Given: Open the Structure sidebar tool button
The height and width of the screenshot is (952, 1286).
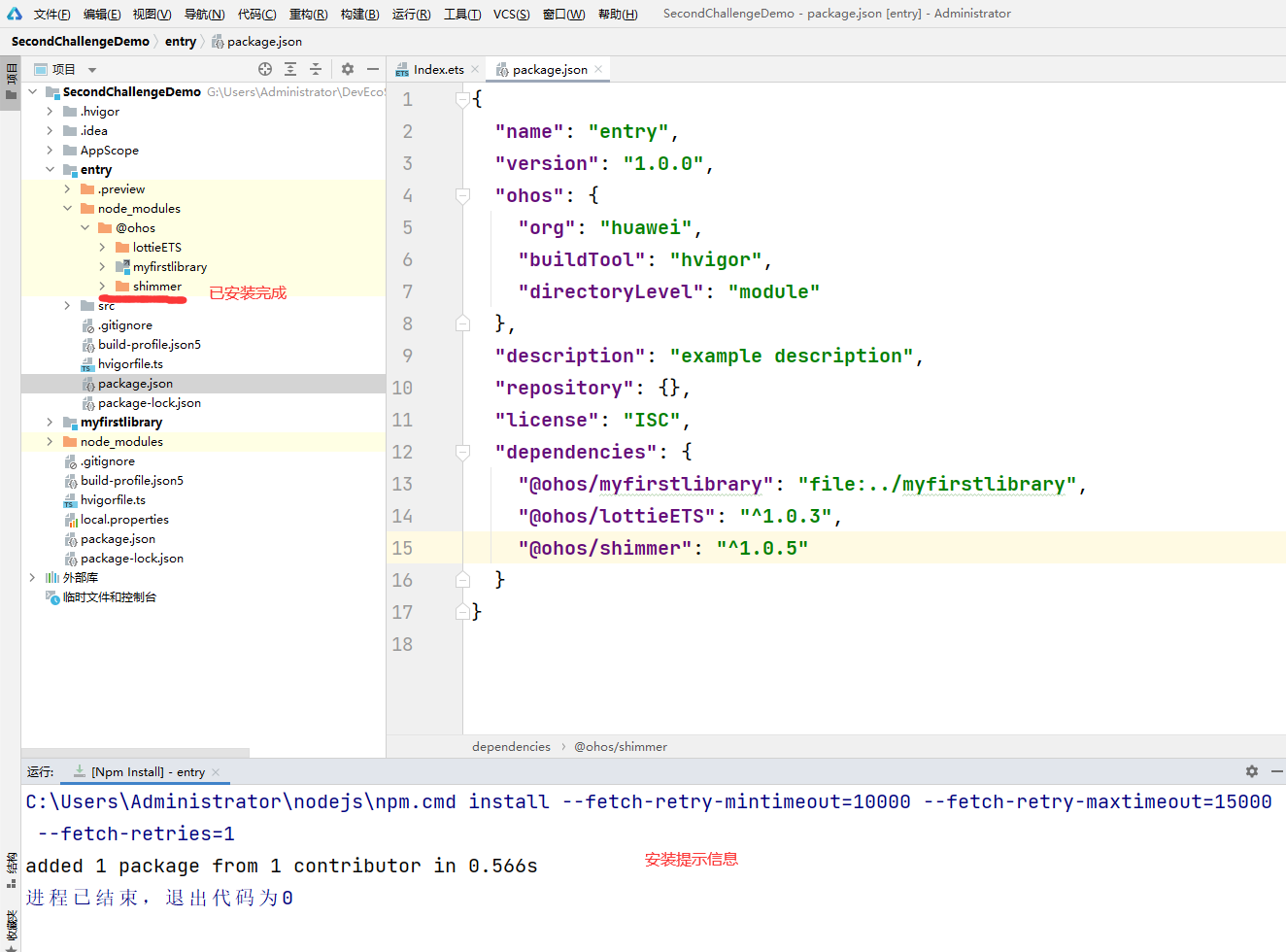Looking at the screenshot, I should click(x=11, y=869).
